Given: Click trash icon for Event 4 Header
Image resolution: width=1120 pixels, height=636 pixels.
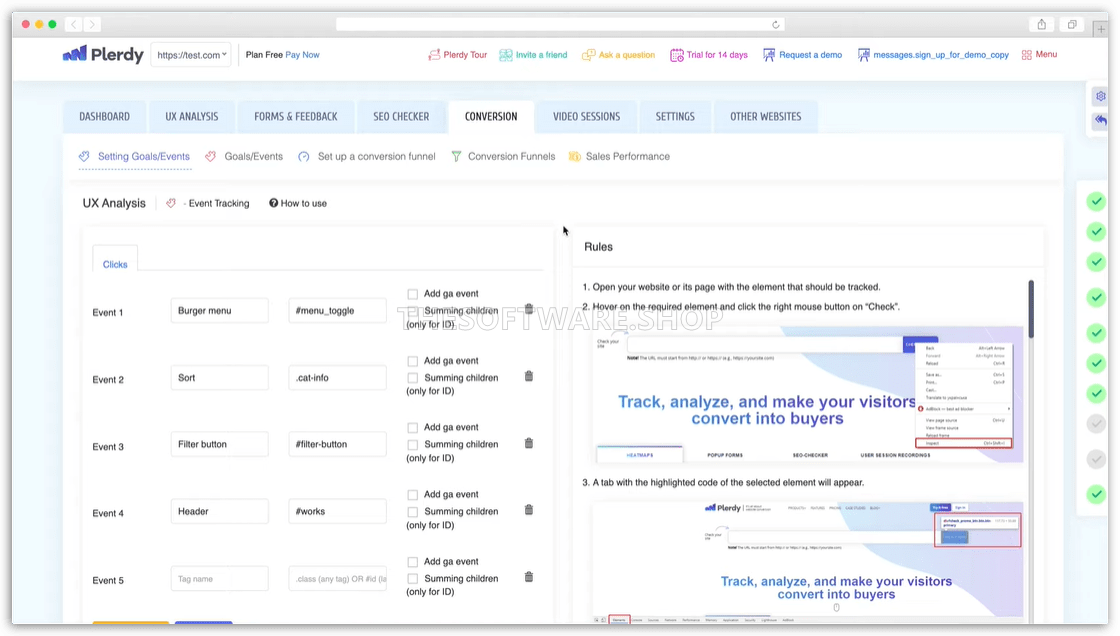Looking at the screenshot, I should (x=529, y=510).
